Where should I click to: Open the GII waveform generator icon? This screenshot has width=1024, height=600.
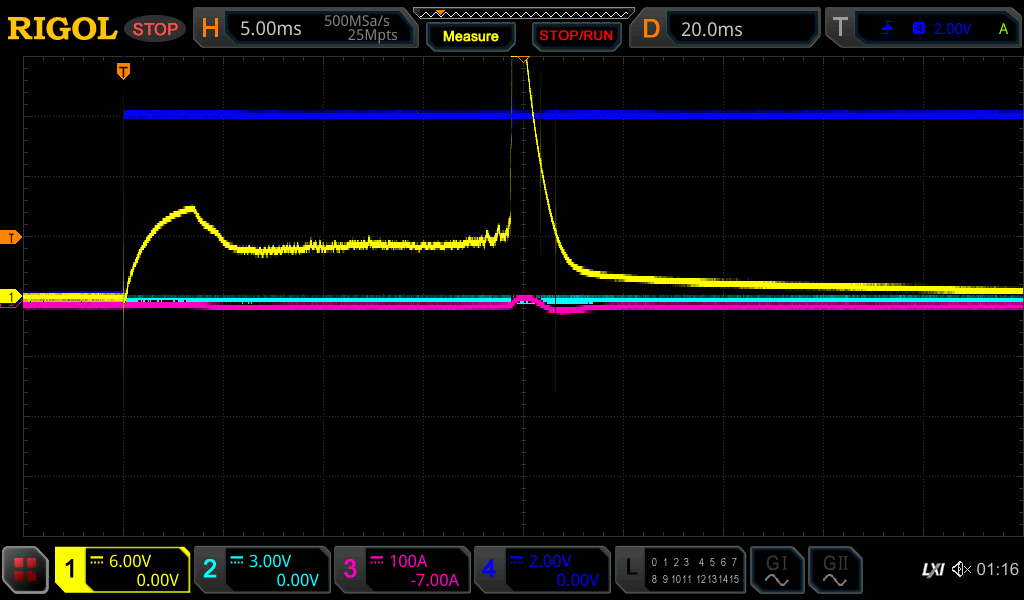coord(834,570)
